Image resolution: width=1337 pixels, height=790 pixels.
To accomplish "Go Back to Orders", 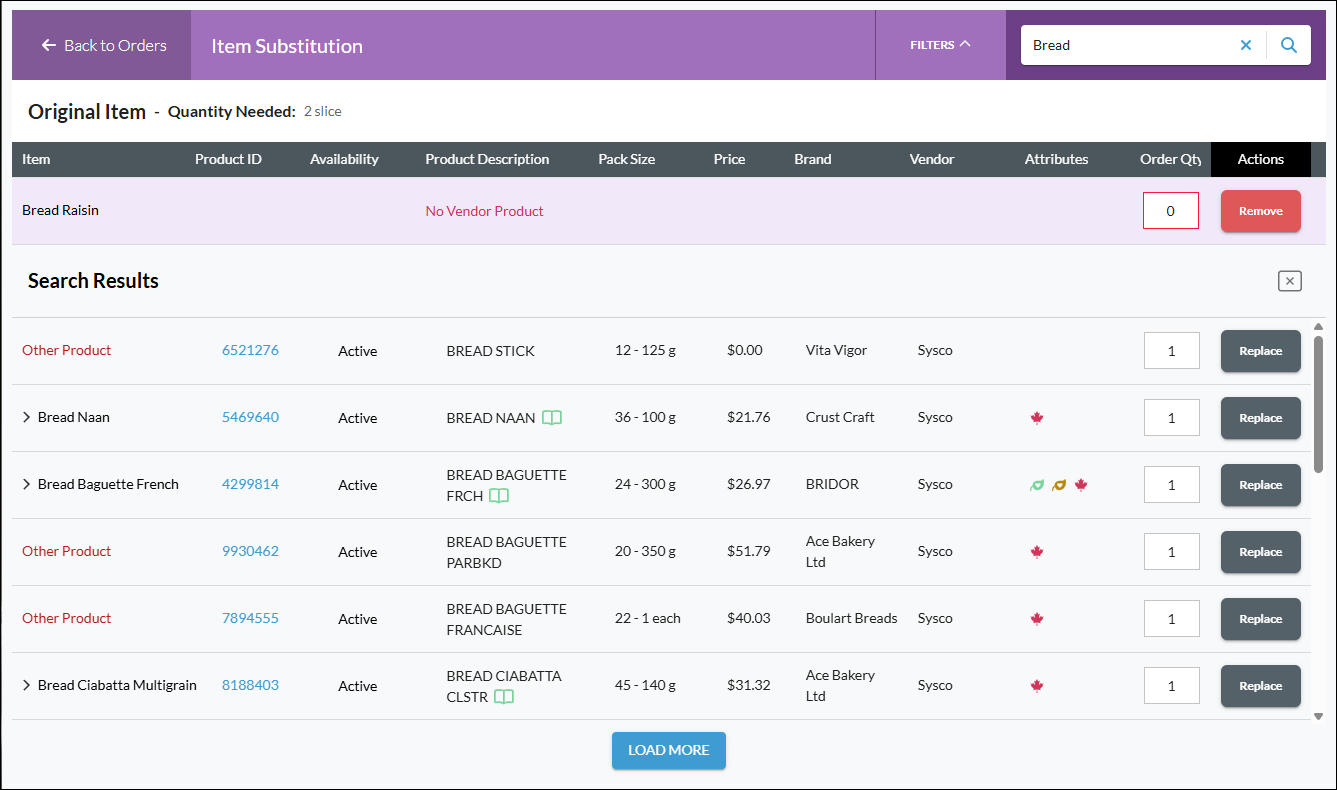I will [103, 46].
